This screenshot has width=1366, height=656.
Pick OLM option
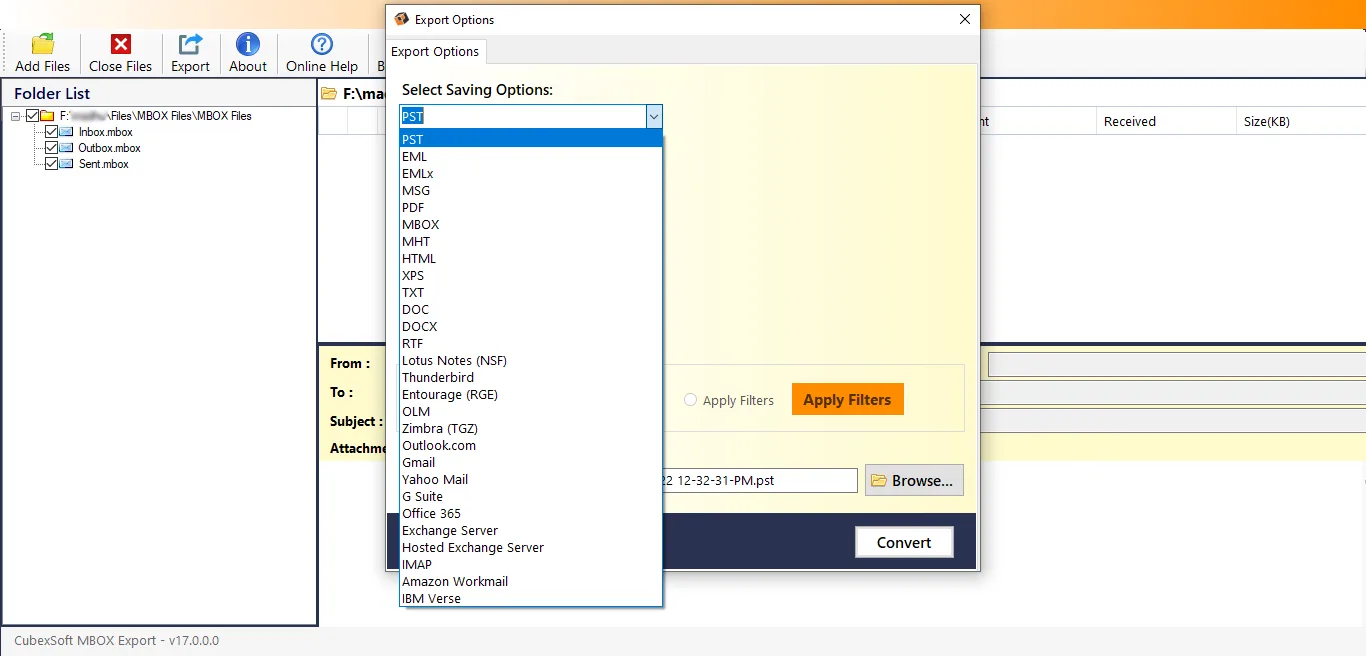(531, 411)
